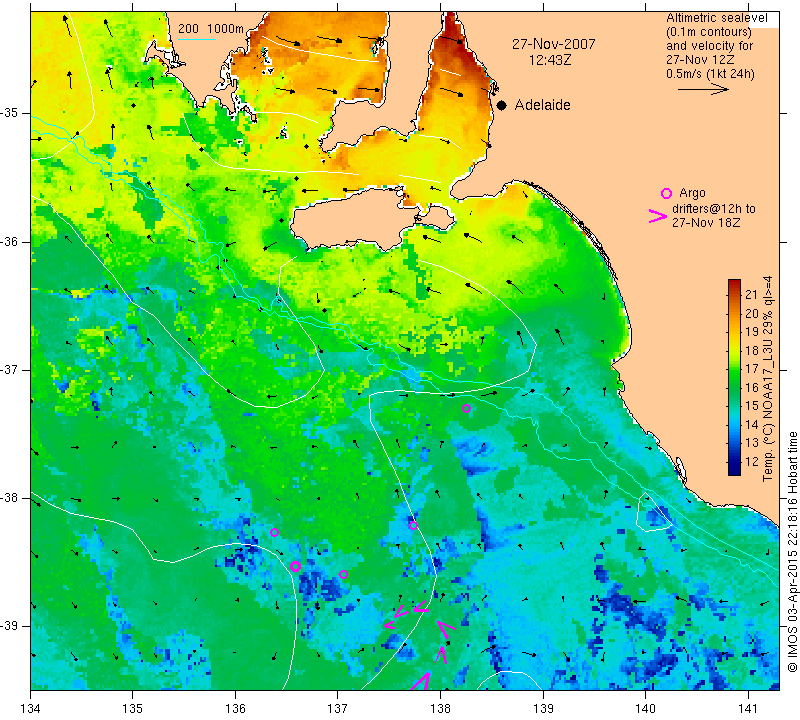Click the bold Argo float marker near 136.6E 38.5S
This screenshot has height=720, width=800.
pyautogui.click(x=295, y=566)
